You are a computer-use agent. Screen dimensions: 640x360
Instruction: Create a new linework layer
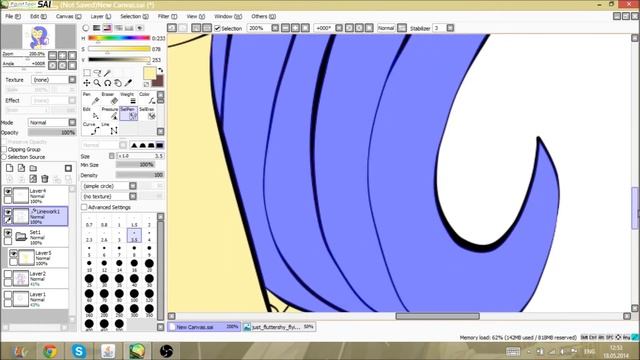(x=21, y=168)
